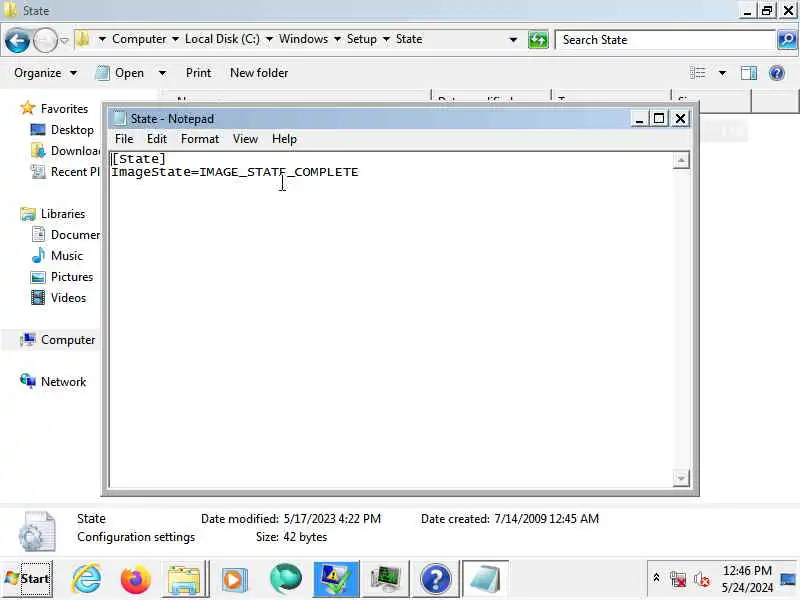This screenshot has height=600, width=800.
Task: Click the folder icon in address bar
Action: click(x=83, y=39)
